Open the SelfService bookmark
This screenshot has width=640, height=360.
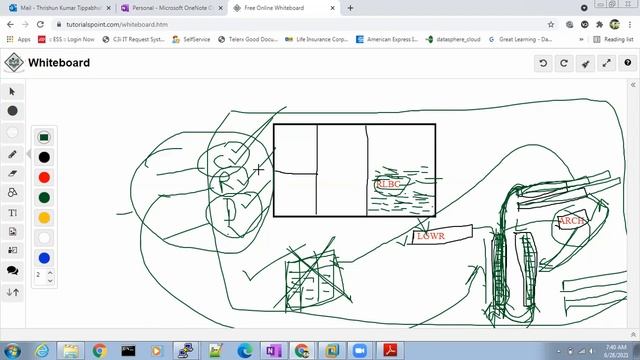(191, 40)
